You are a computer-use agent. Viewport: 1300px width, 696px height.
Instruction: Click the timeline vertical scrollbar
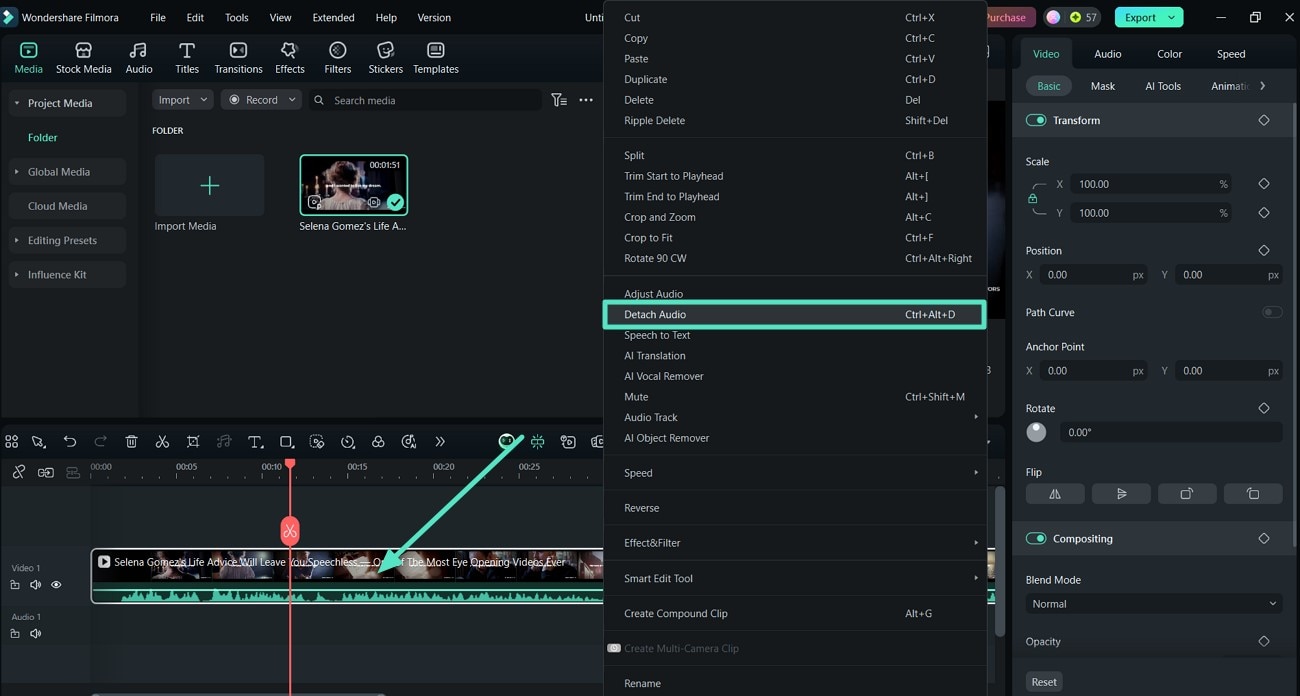coord(1000,560)
